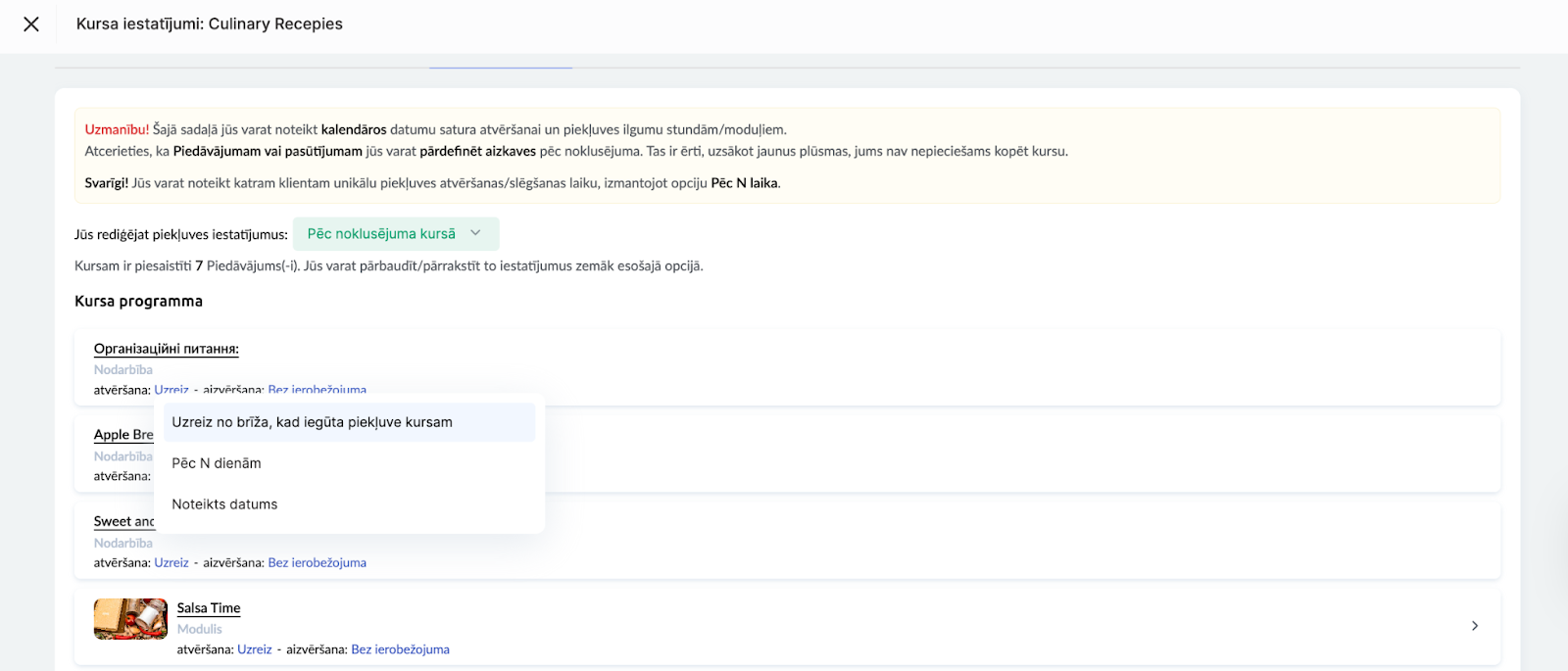This screenshot has height=671, width=1568.
Task: Click 'Bez ierobežojuma' closing link in Sweet row
Action: click(x=318, y=563)
